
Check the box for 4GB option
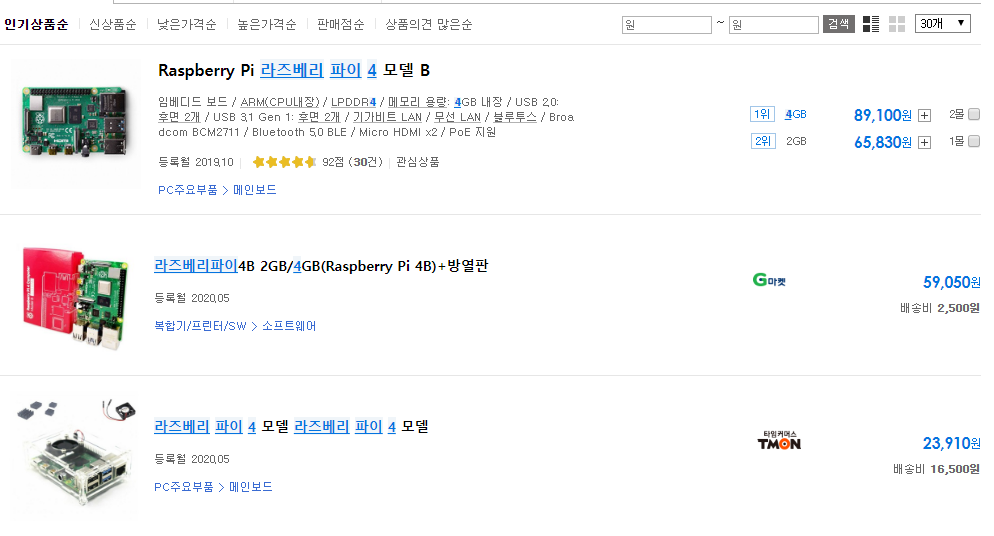974,114
